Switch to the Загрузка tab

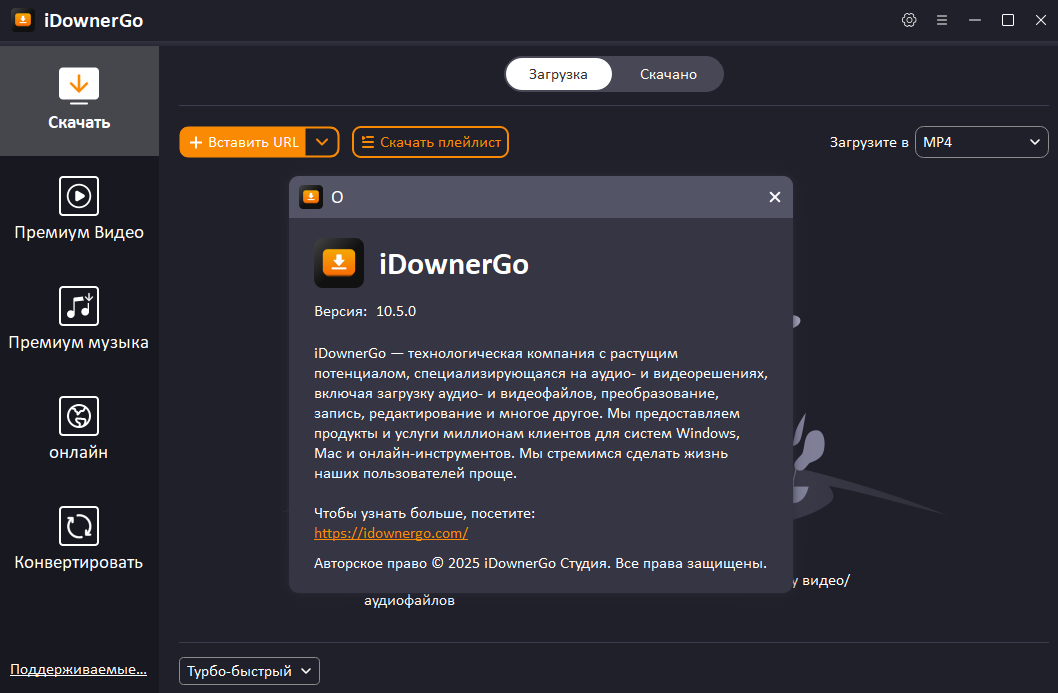pos(558,74)
